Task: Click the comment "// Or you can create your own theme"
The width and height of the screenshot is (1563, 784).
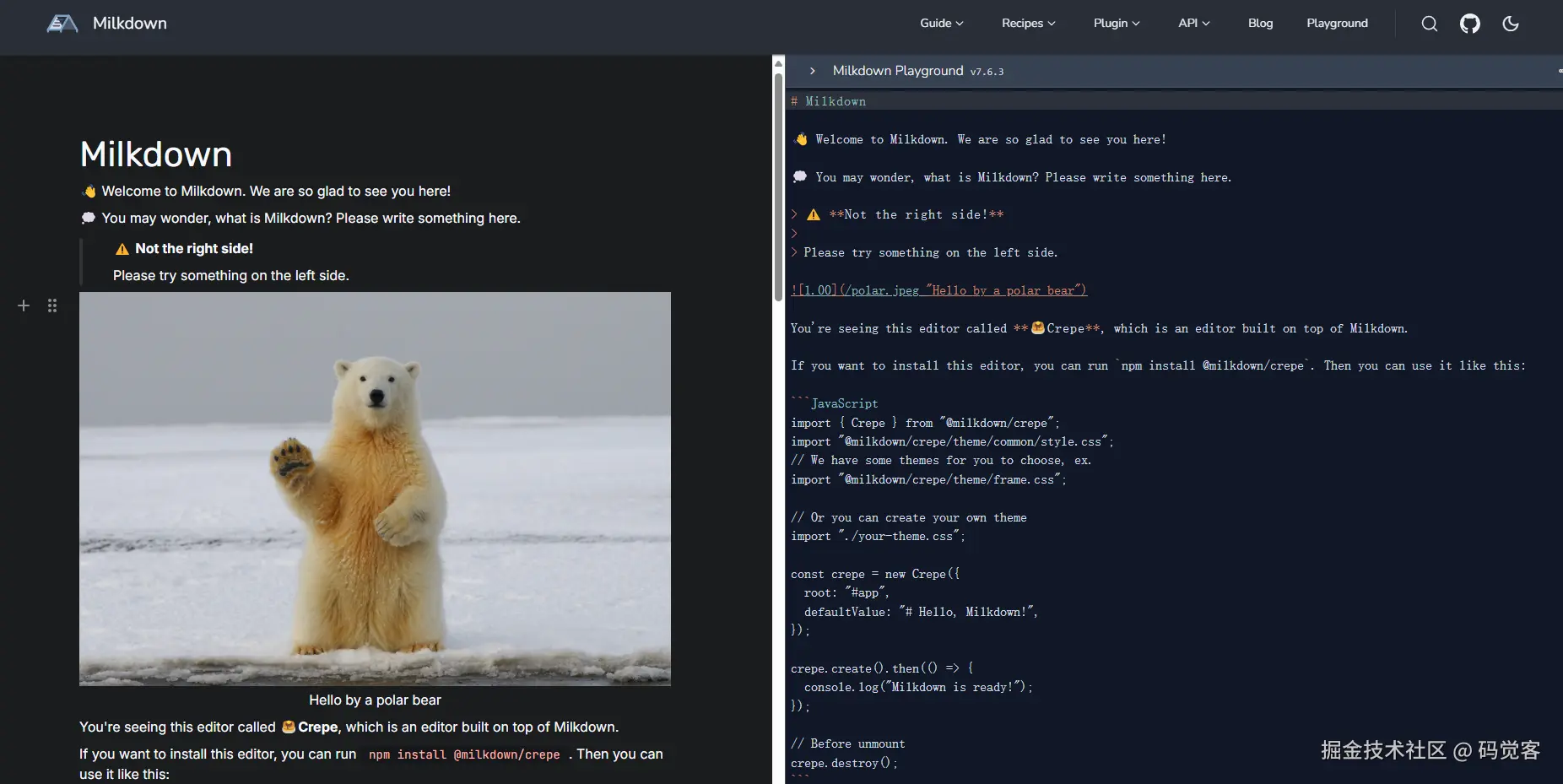Action: (909, 517)
